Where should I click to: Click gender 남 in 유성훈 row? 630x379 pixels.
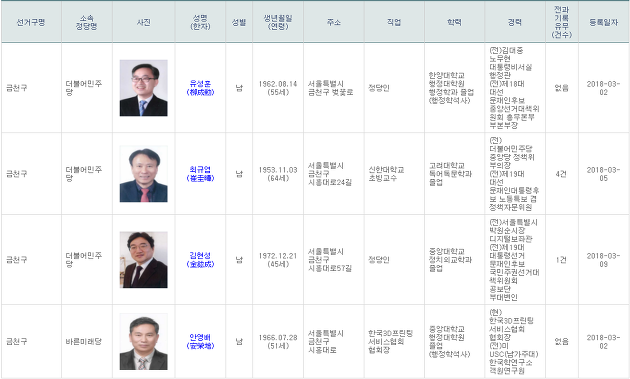click(x=239, y=88)
